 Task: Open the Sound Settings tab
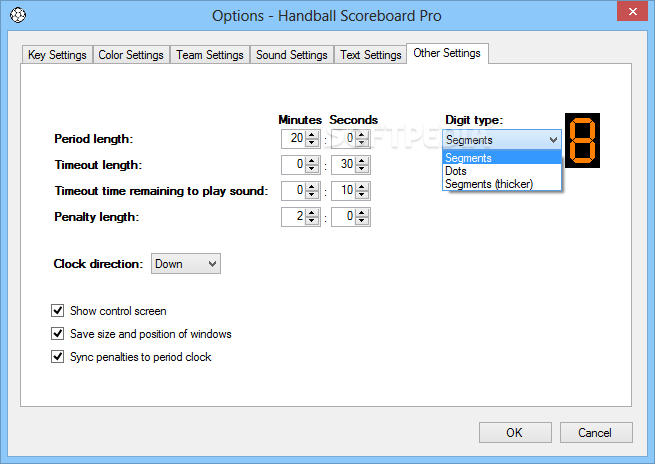tap(292, 55)
